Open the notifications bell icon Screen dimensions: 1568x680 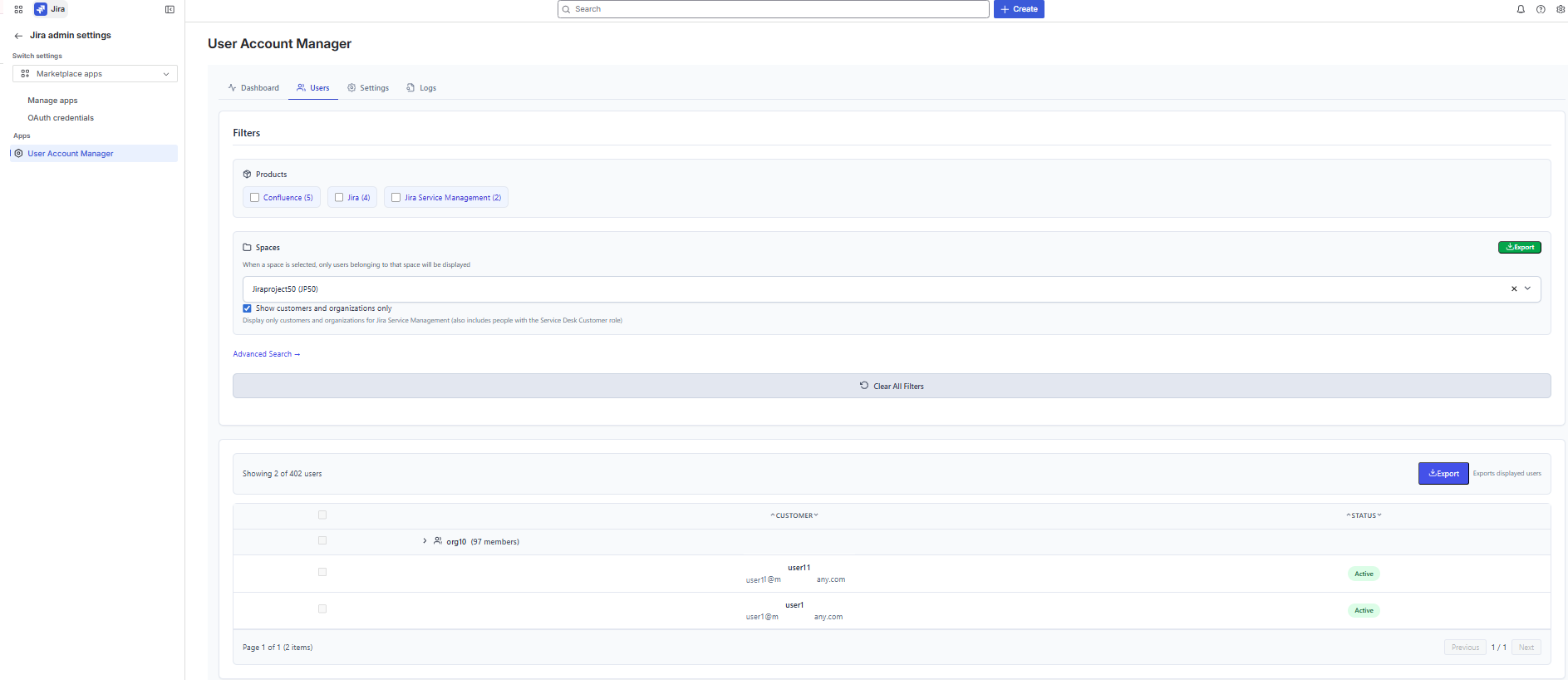point(1521,9)
